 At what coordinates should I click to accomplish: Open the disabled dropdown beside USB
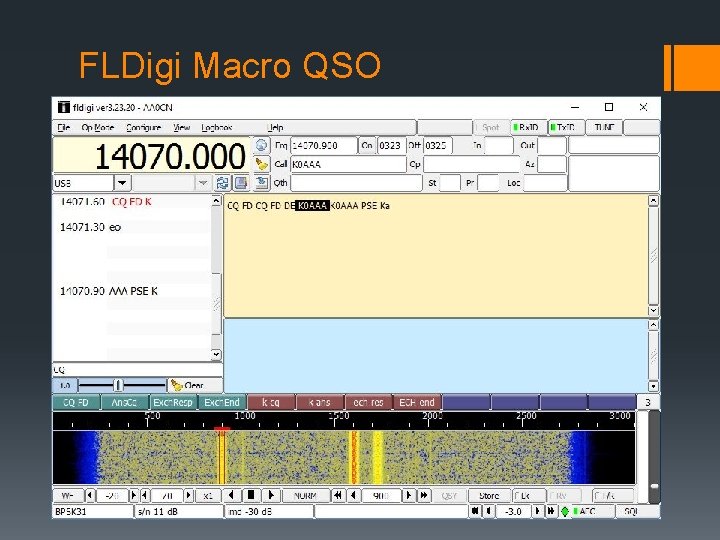(202, 183)
